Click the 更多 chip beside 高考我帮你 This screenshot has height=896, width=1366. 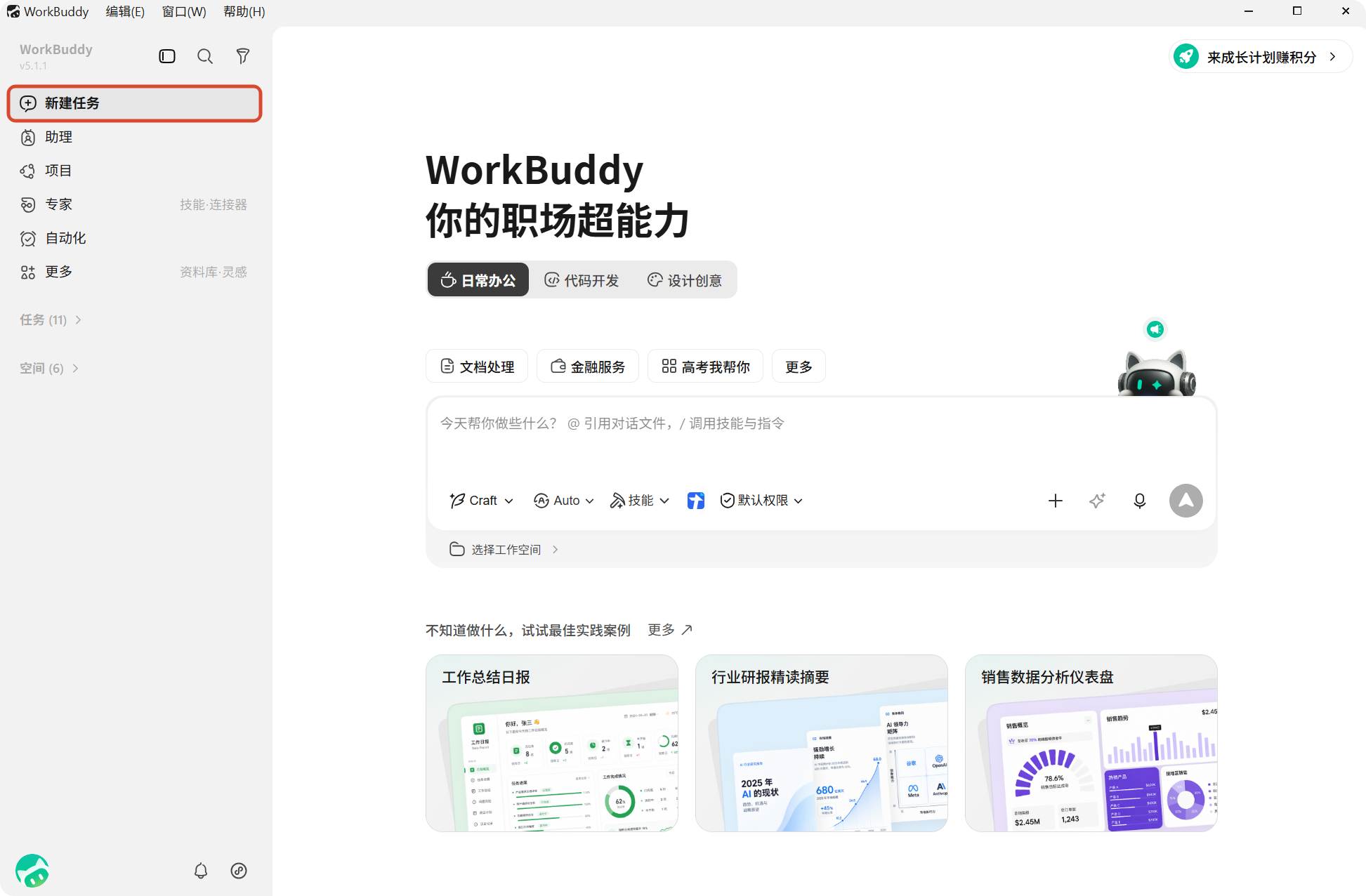coord(799,367)
